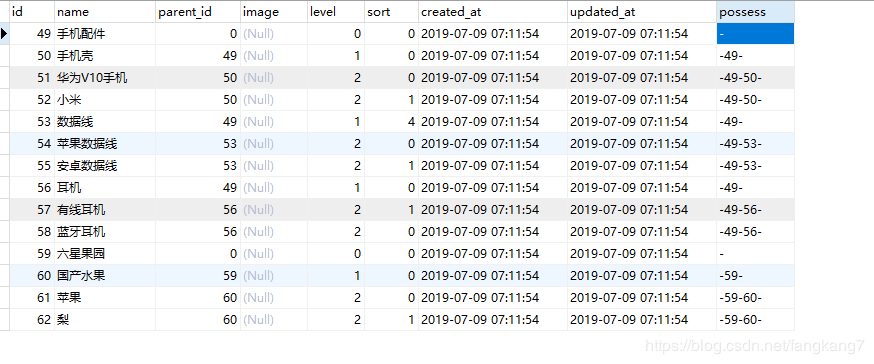This screenshot has width=874, height=364.
Task: Click the sort value 4 for 数据线
Action: coord(391,122)
